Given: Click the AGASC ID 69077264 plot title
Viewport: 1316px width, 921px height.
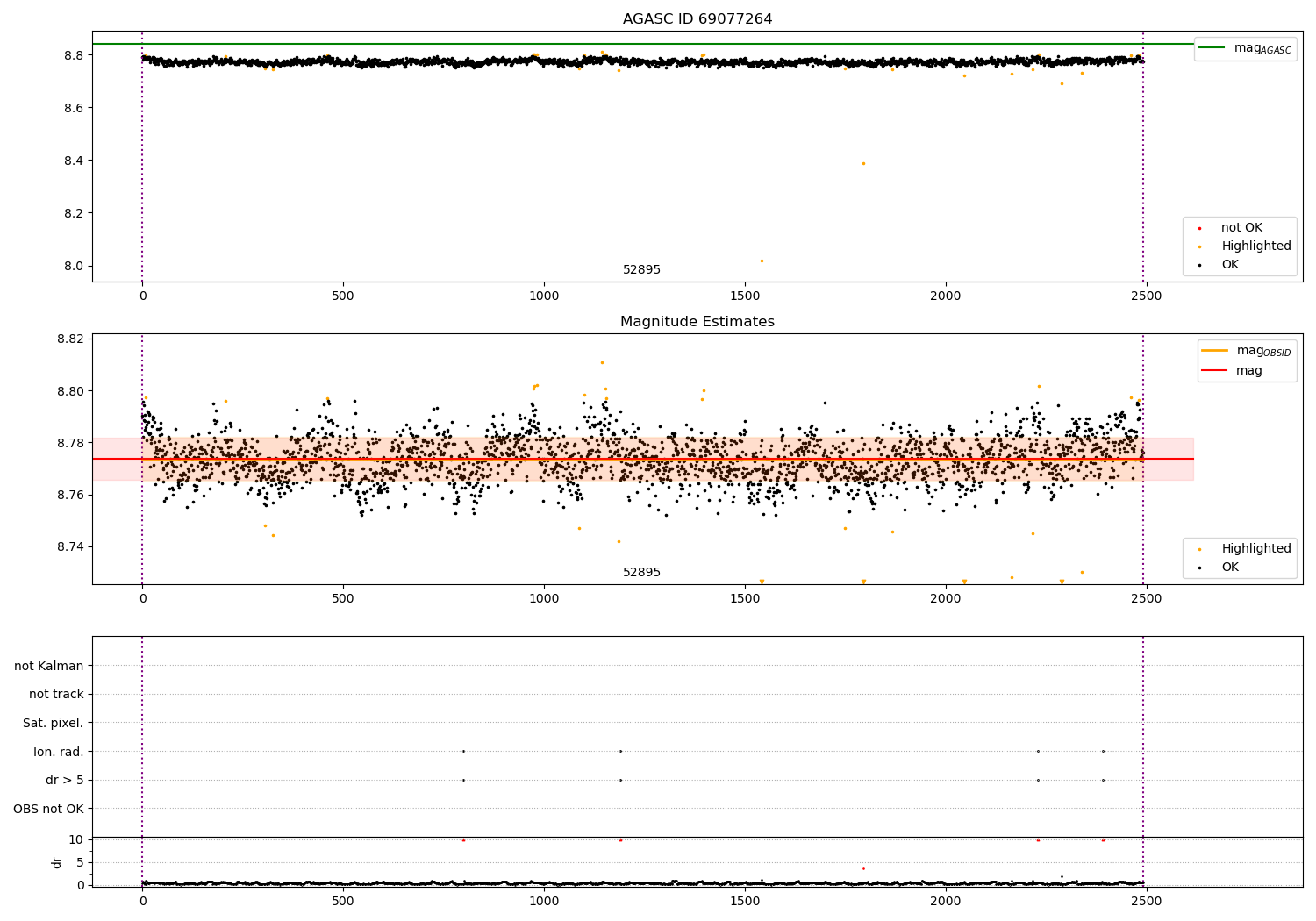Looking at the screenshot, I should tap(697, 19).
